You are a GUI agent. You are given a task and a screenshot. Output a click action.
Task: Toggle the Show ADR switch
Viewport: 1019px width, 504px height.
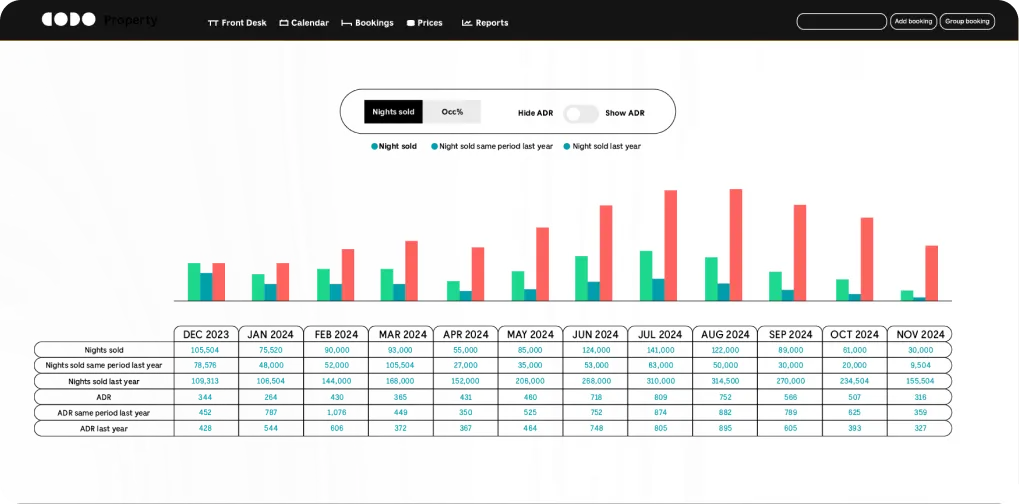tap(580, 113)
